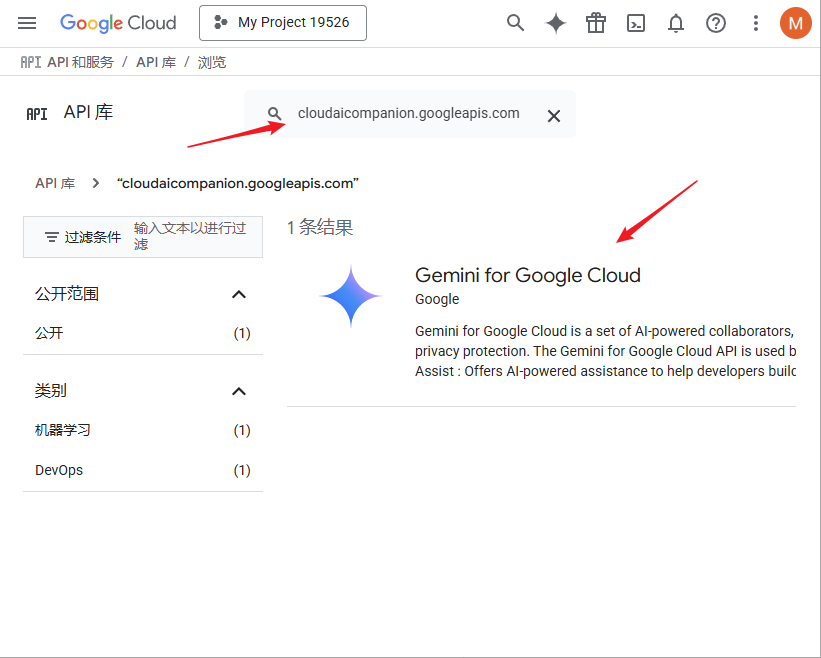Open the notifications bell
Viewport: 821px width, 658px height.
[x=675, y=22]
